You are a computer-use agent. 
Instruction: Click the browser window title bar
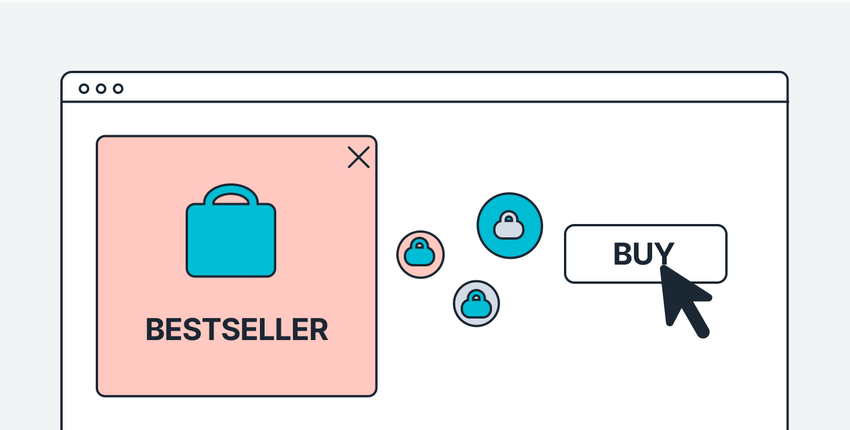424,88
